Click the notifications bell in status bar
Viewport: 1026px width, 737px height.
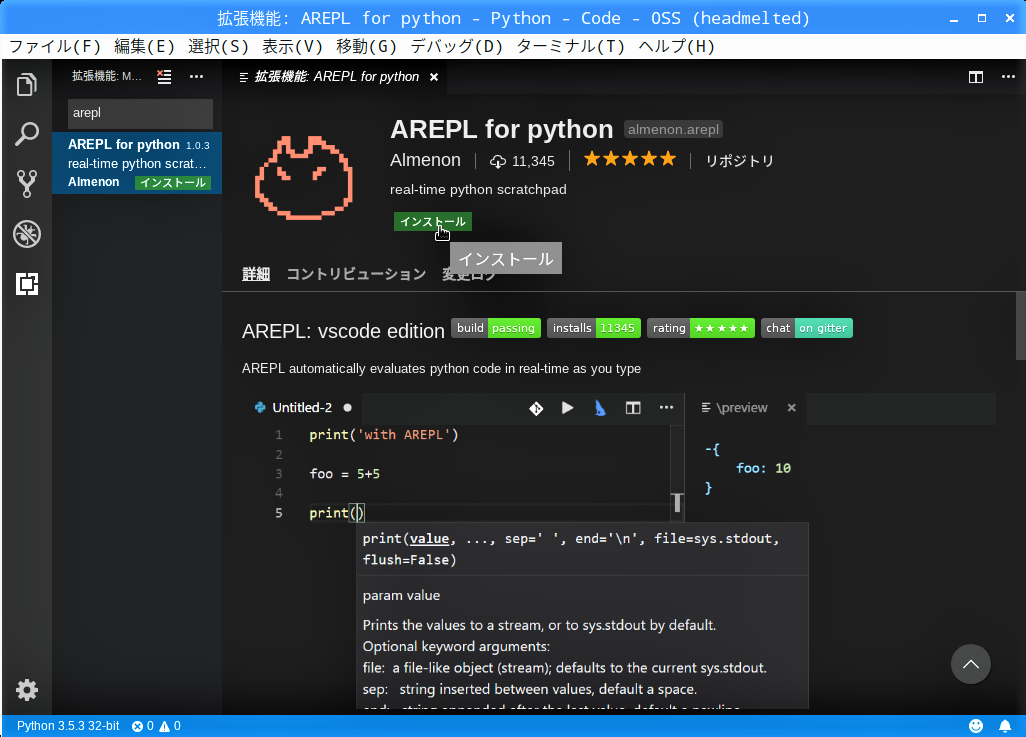click(x=1005, y=725)
